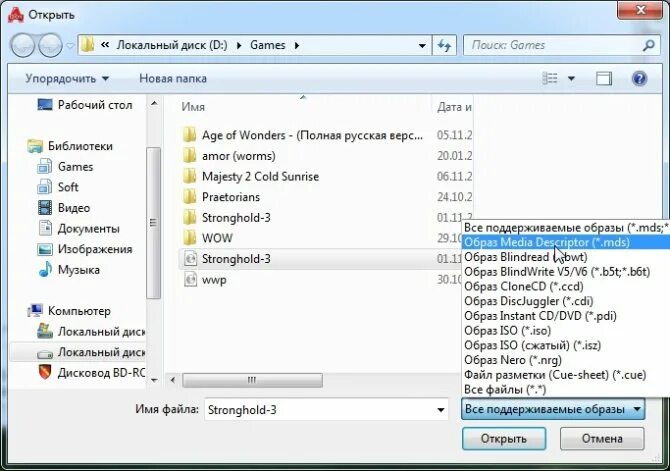Open help via the question mark icon
This screenshot has height=471, width=670.
click(639, 79)
